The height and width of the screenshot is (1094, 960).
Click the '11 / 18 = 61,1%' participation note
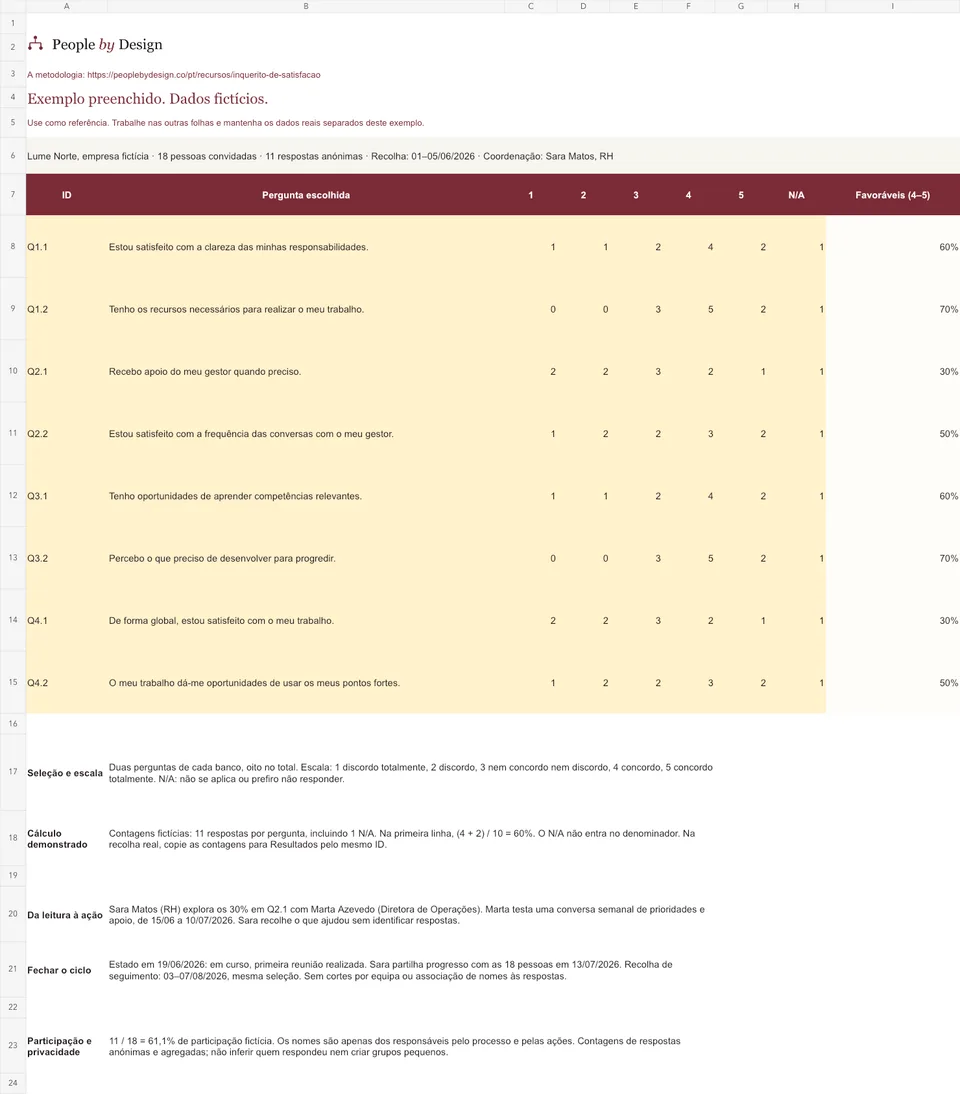click(394, 1047)
